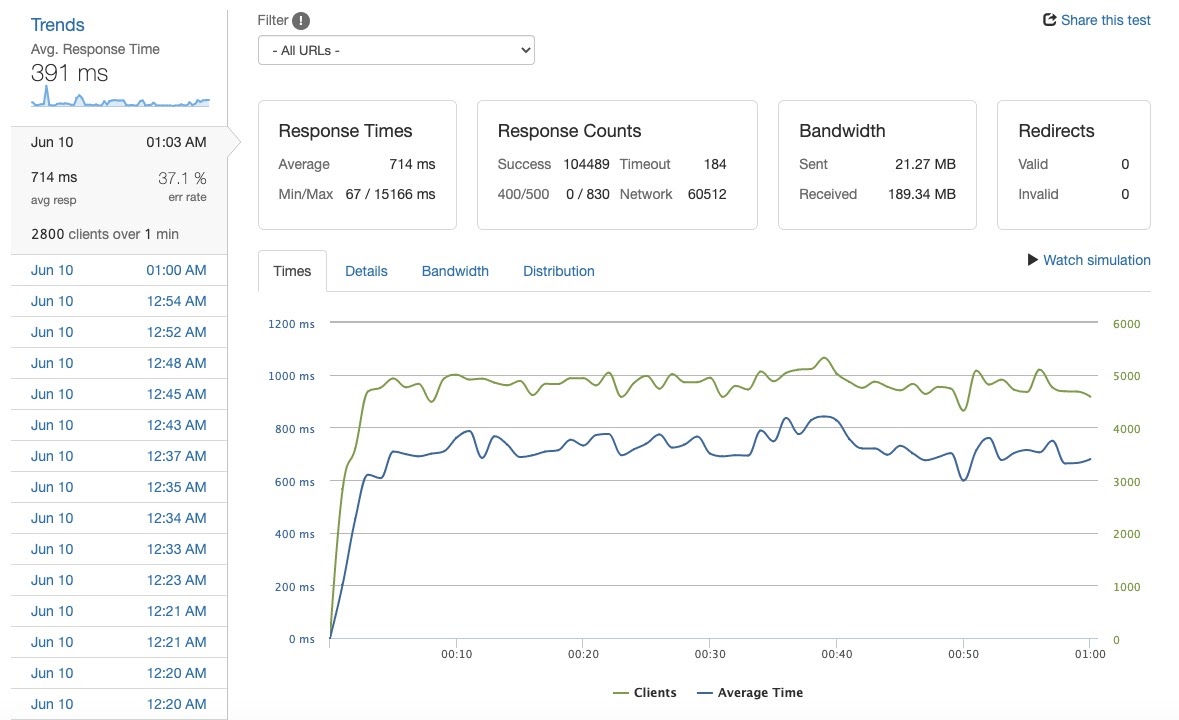
Task: Click the Min/Max 67 / 15166 ms value
Action: pyautogui.click(x=390, y=194)
